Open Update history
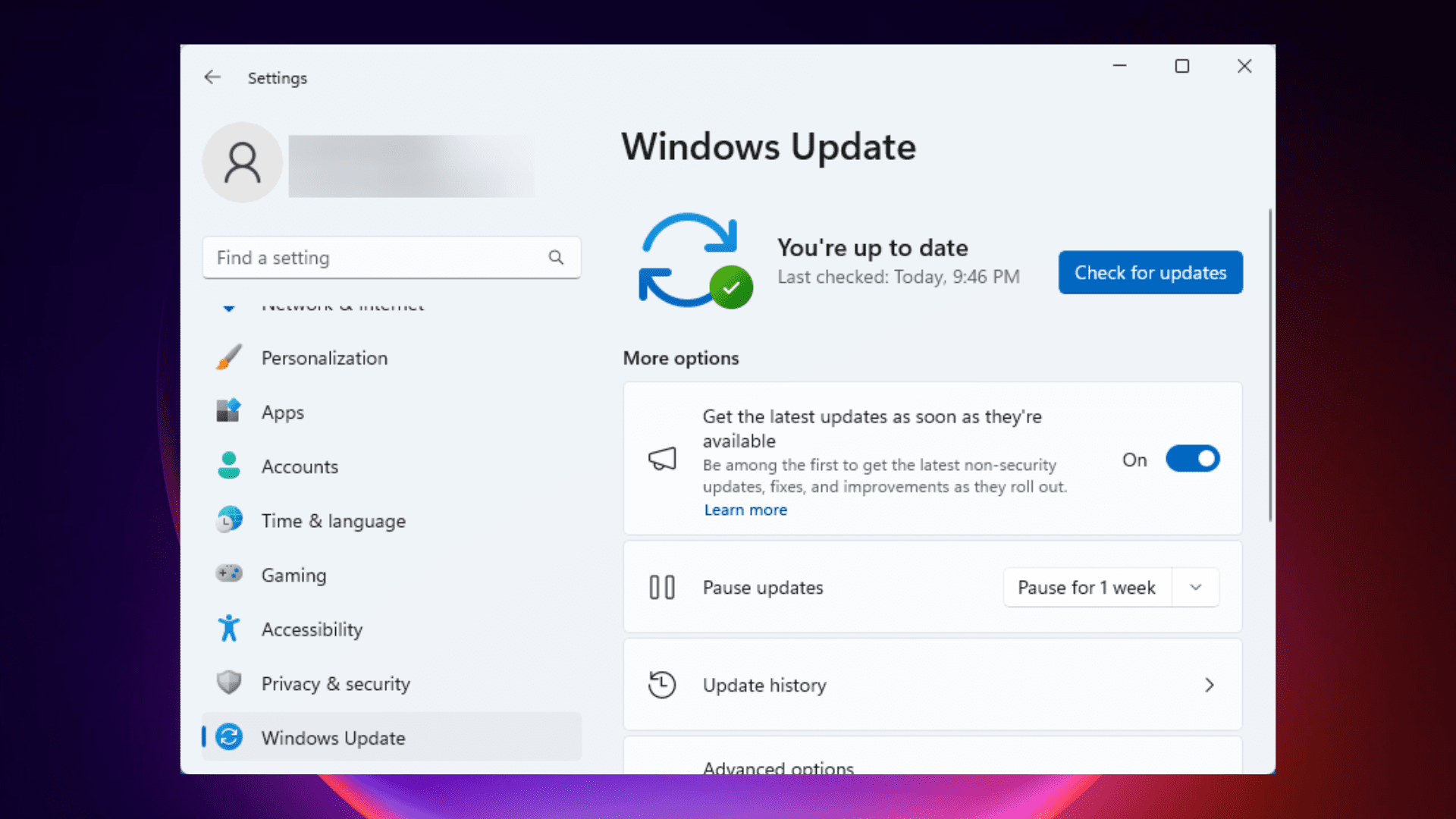This screenshot has width=1456, height=819. click(933, 685)
